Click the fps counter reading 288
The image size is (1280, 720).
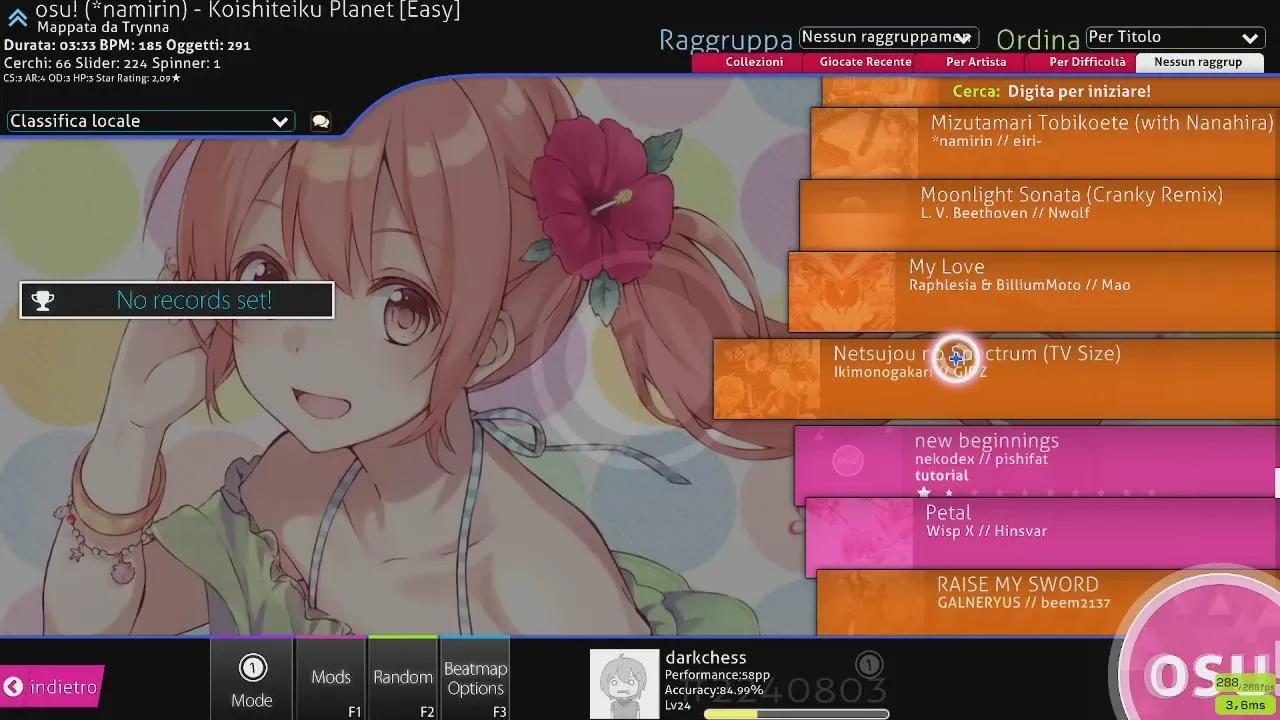[x=1242, y=685]
